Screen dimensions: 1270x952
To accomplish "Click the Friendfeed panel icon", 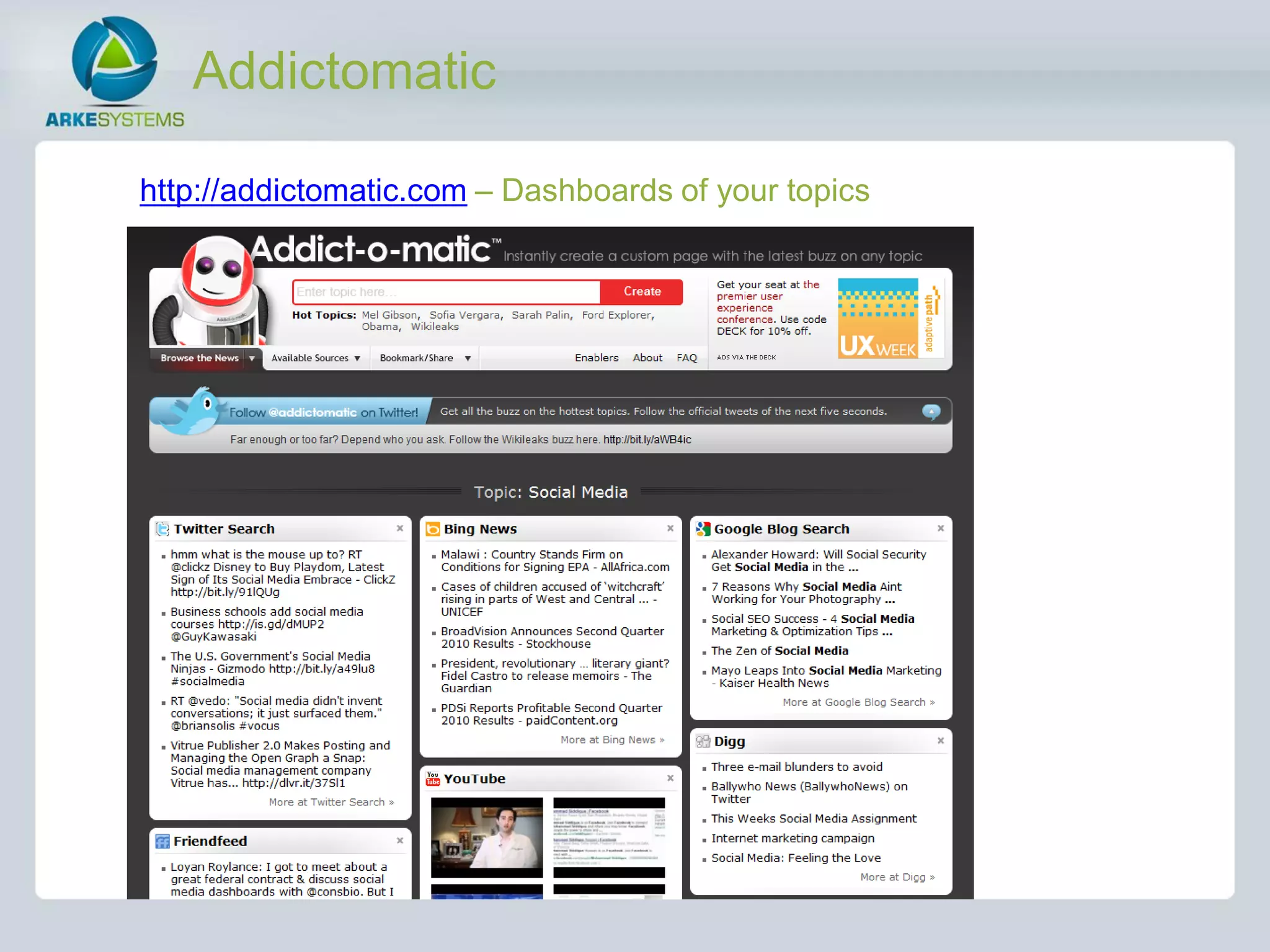I will (x=162, y=841).
